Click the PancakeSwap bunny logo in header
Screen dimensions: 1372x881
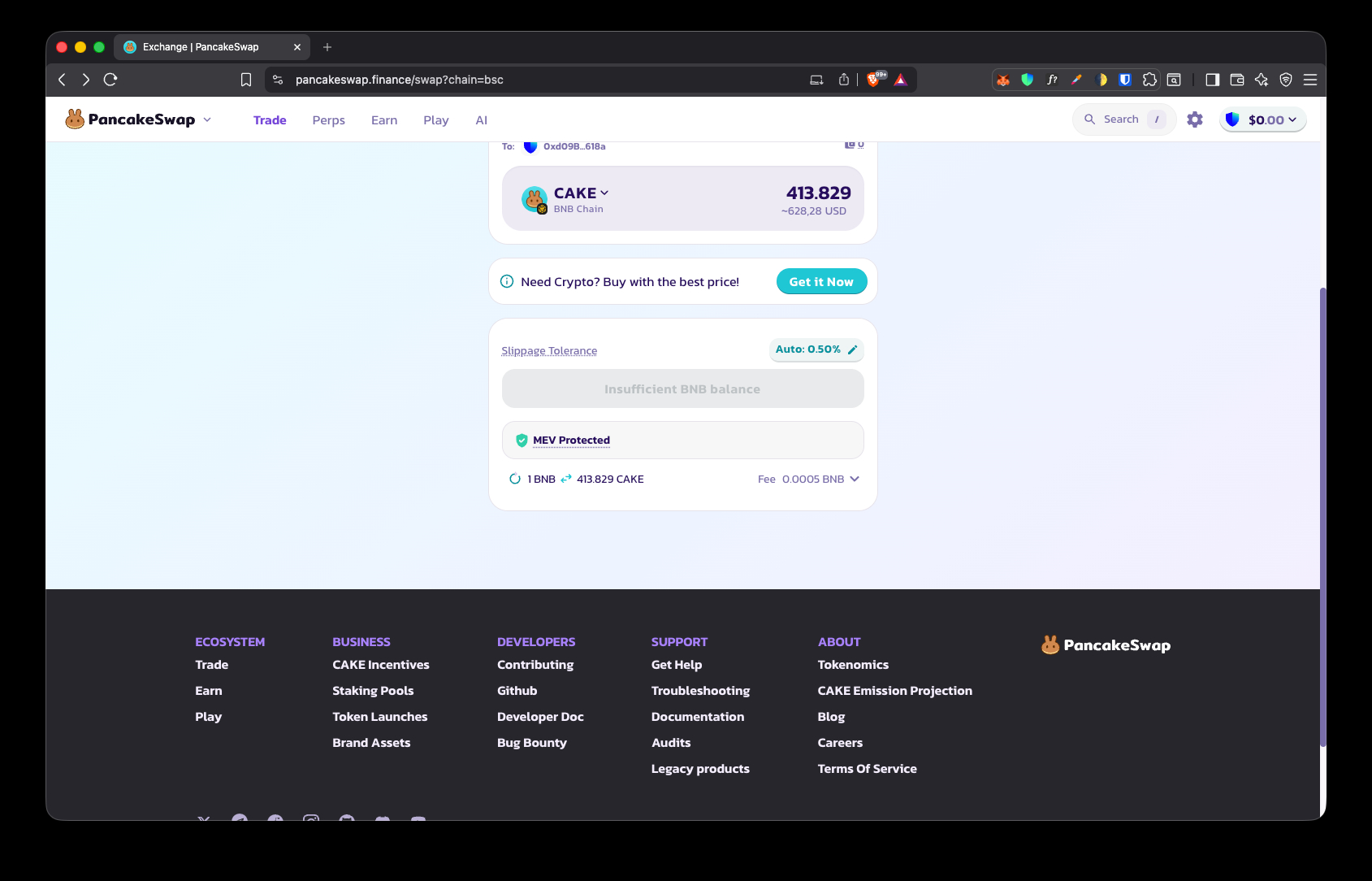75,119
